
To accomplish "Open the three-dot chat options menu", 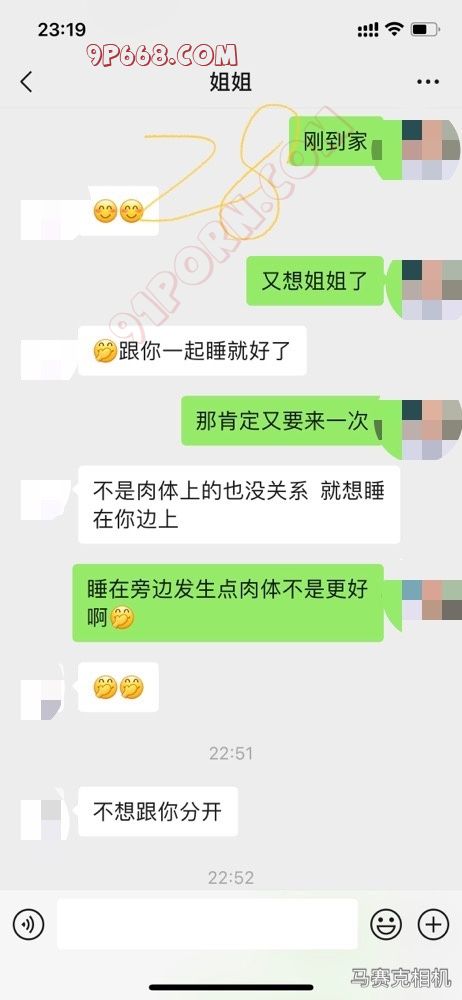I will 427,82.
